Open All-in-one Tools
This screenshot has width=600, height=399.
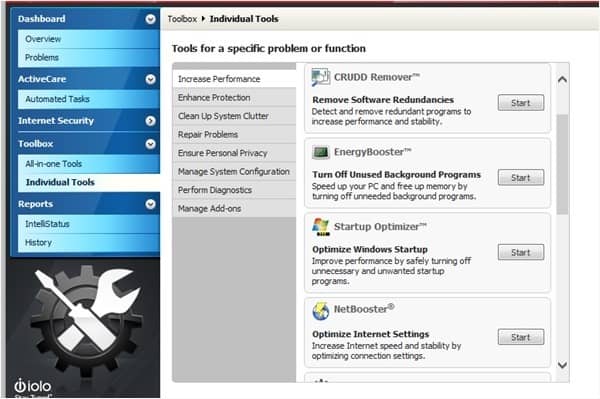pyautogui.click(x=88, y=164)
